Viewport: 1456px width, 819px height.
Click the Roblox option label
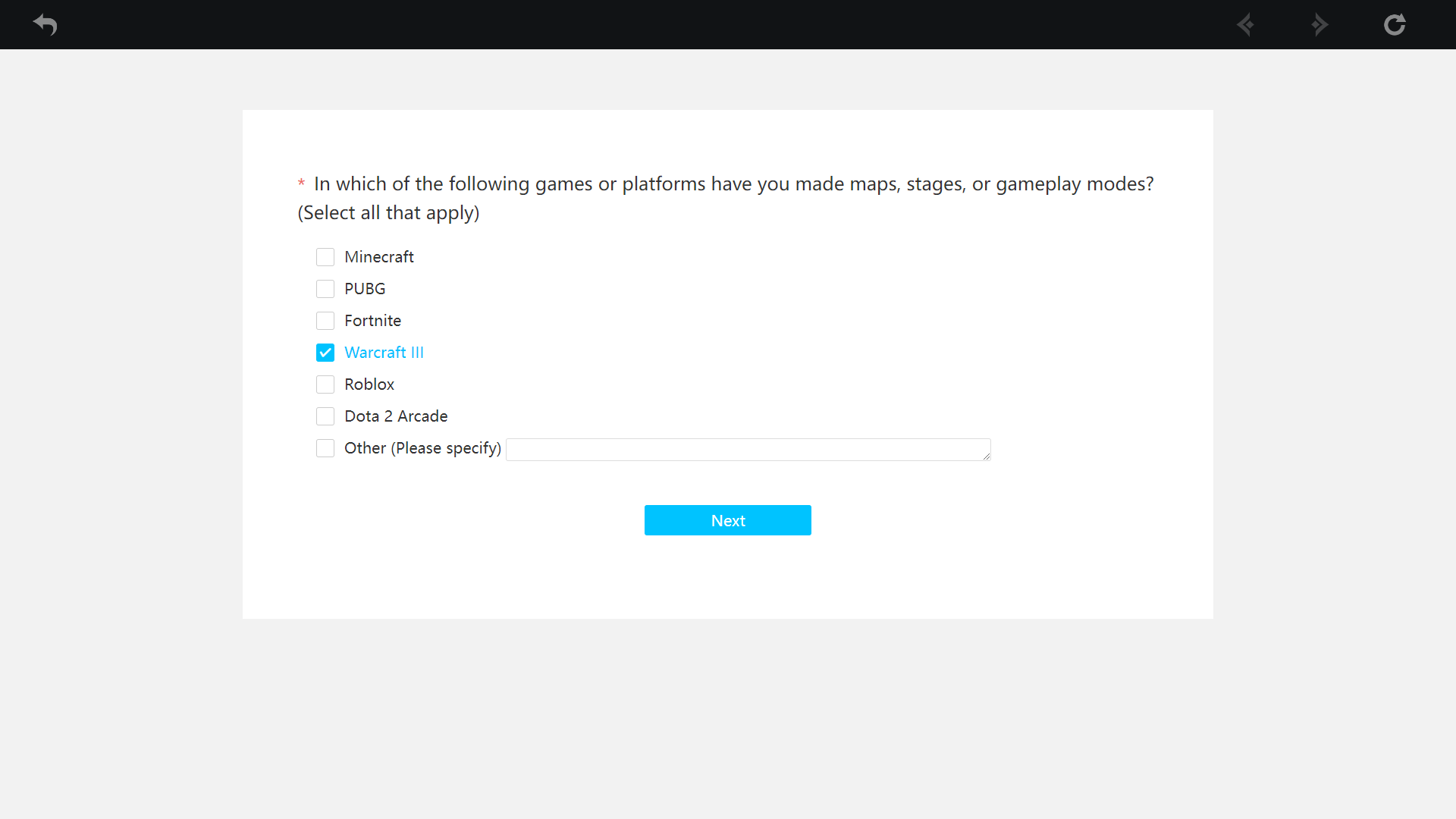click(369, 384)
